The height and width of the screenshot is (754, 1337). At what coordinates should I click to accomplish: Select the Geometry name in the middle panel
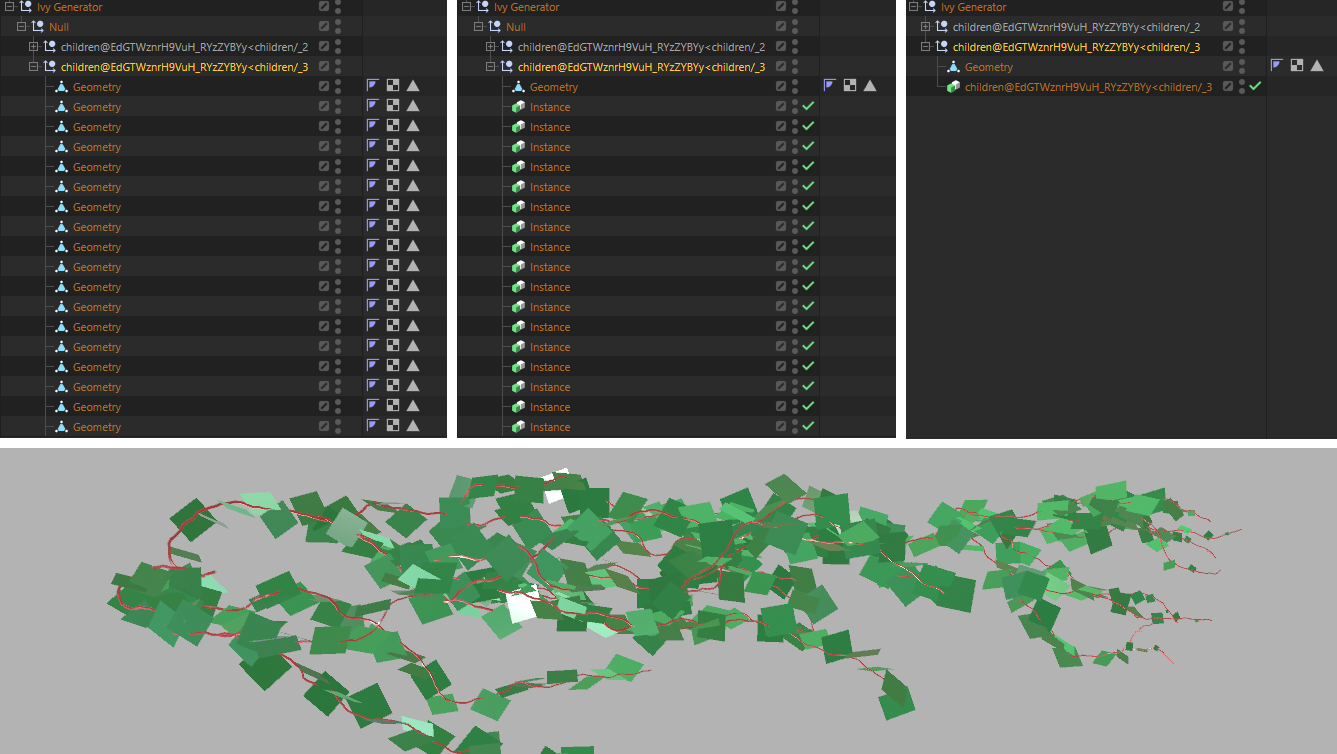click(x=554, y=87)
